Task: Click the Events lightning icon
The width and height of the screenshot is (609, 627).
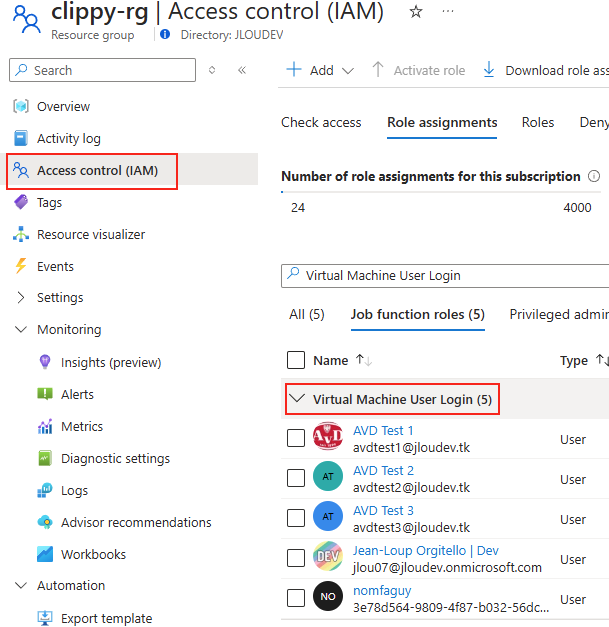Action: (x=21, y=266)
